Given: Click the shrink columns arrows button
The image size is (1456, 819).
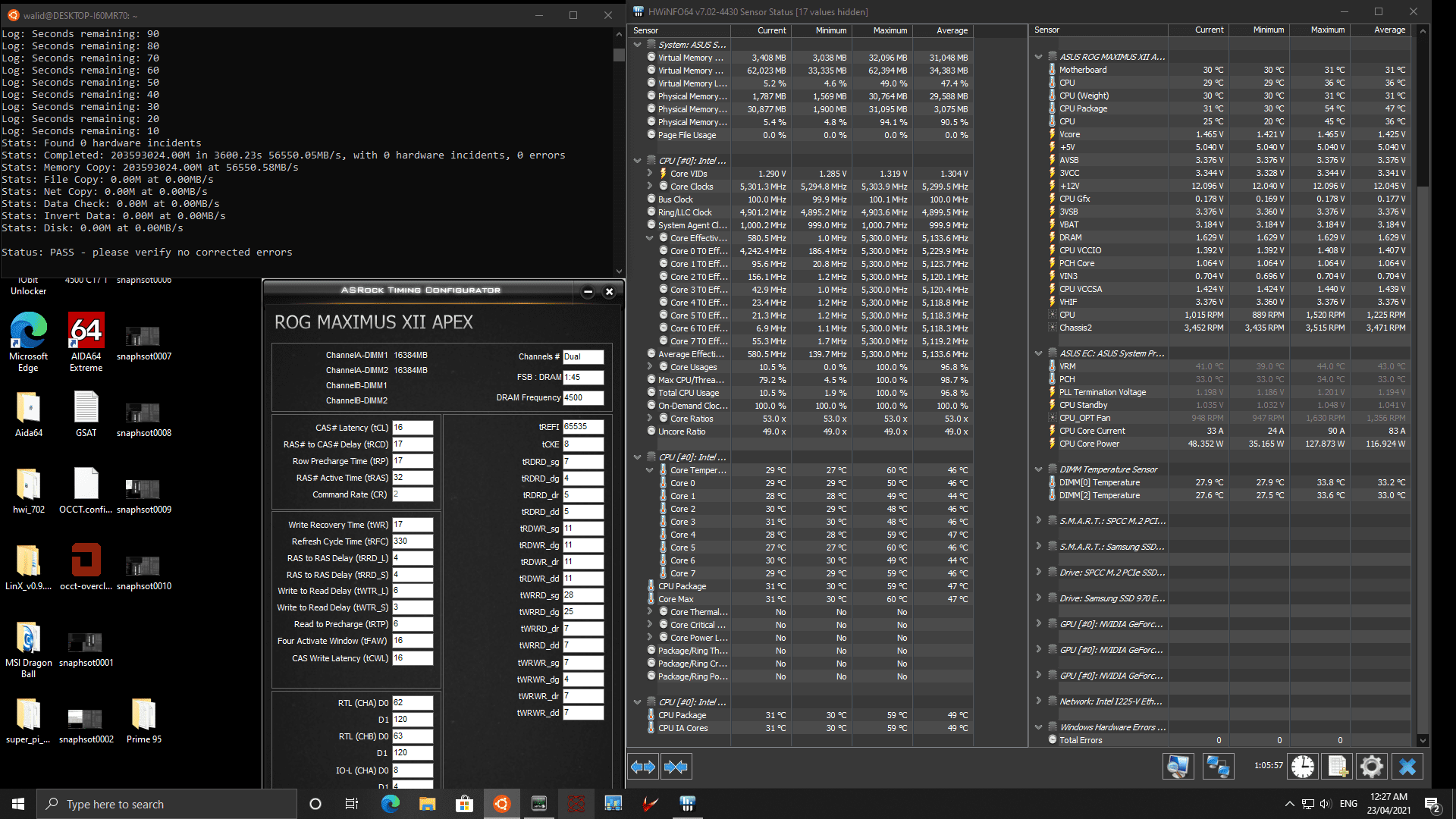Looking at the screenshot, I should pyautogui.click(x=676, y=767).
